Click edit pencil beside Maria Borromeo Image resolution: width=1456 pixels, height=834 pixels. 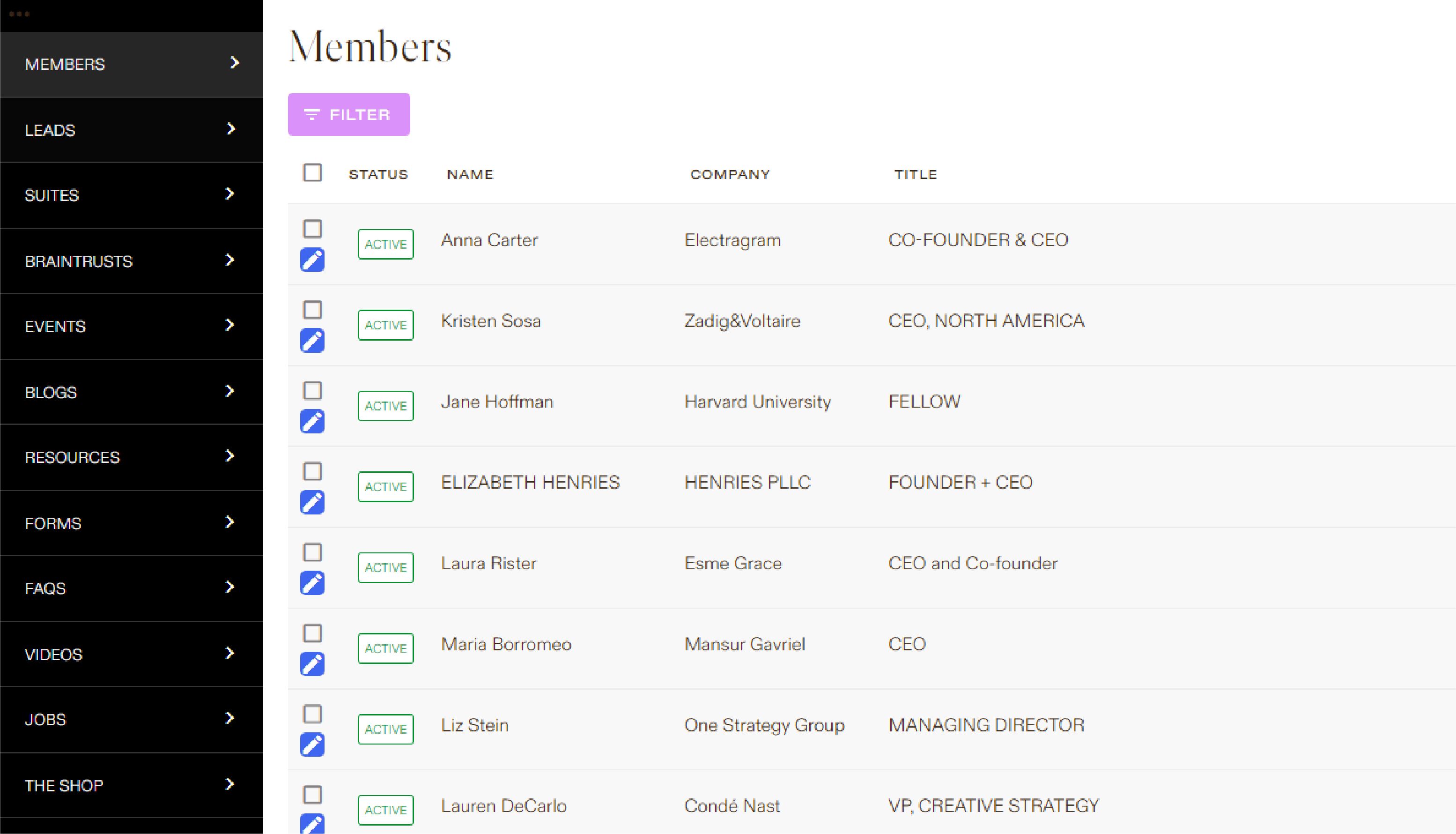[x=313, y=663]
